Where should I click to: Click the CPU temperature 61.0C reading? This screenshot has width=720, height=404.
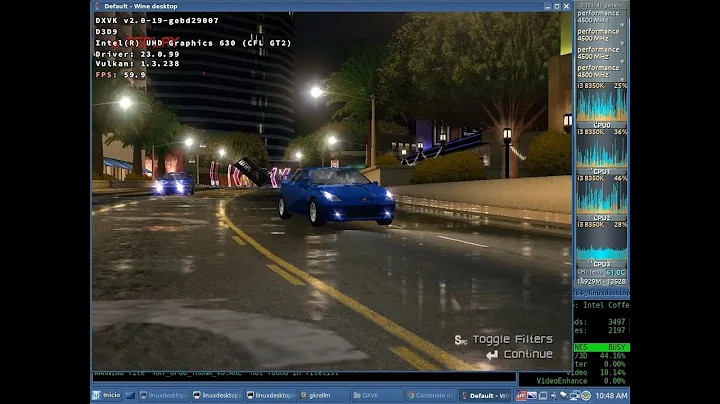pyautogui.click(x=615, y=272)
